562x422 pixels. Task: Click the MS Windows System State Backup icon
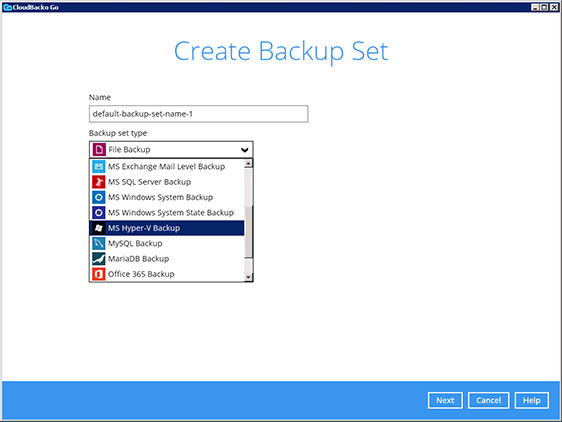click(x=99, y=213)
